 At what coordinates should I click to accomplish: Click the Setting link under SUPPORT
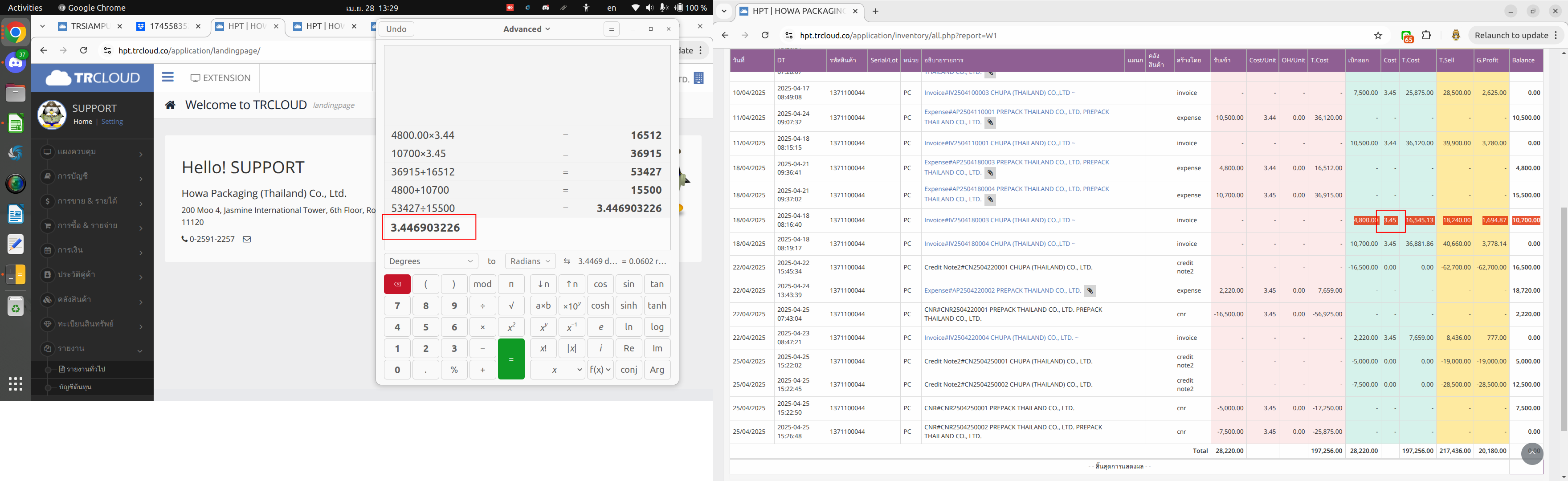(112, 122)
